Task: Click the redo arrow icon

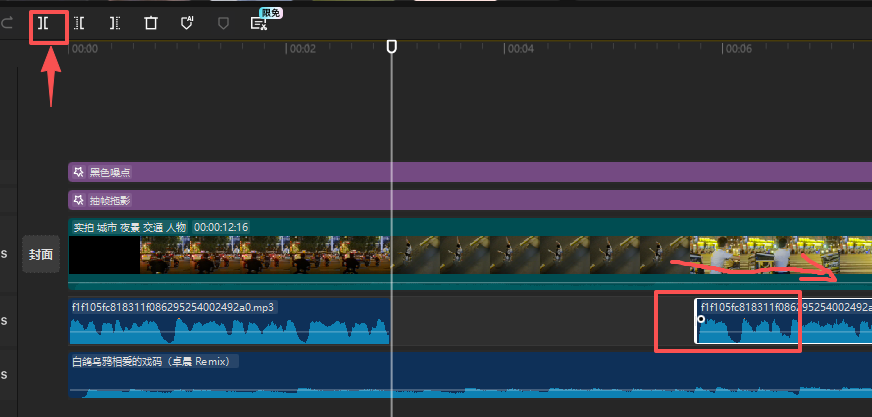Action: pos(8,23)
